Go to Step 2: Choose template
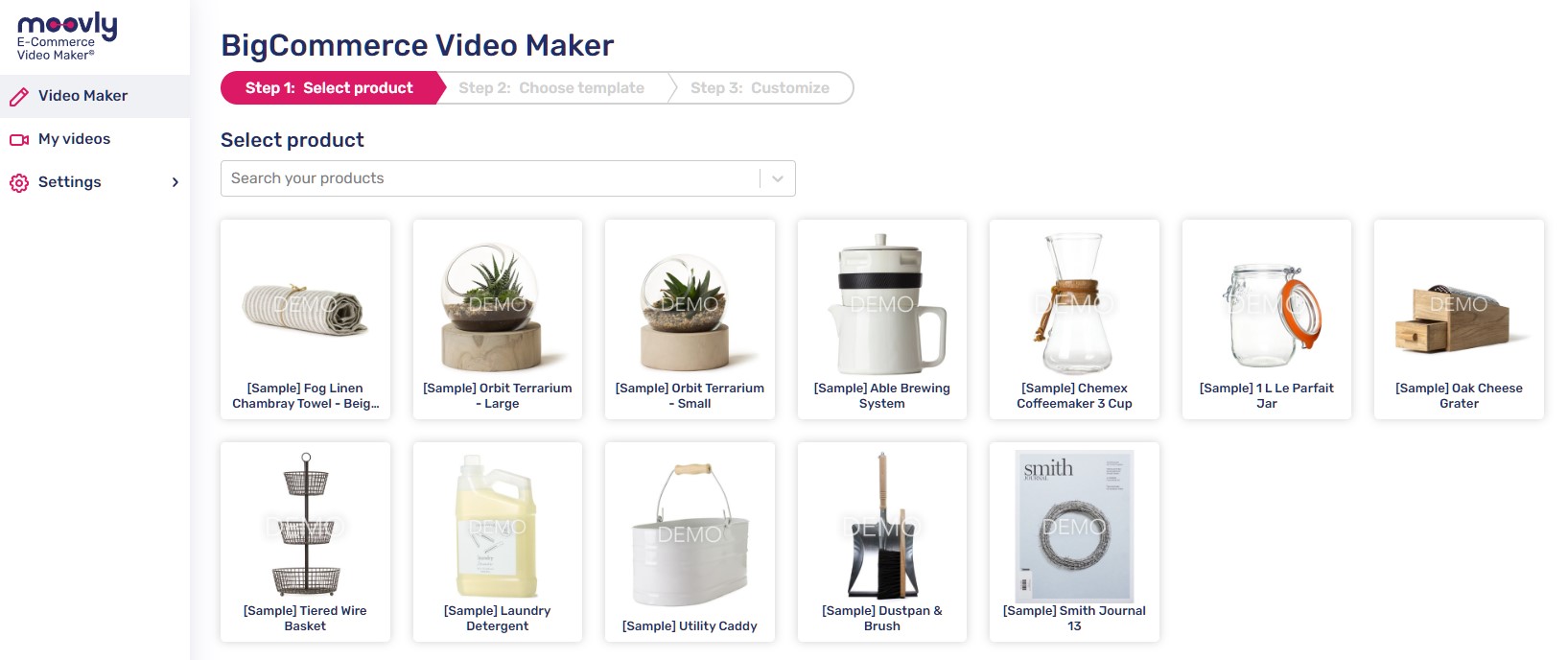The image size is (1568, 660). coord(551,88)
